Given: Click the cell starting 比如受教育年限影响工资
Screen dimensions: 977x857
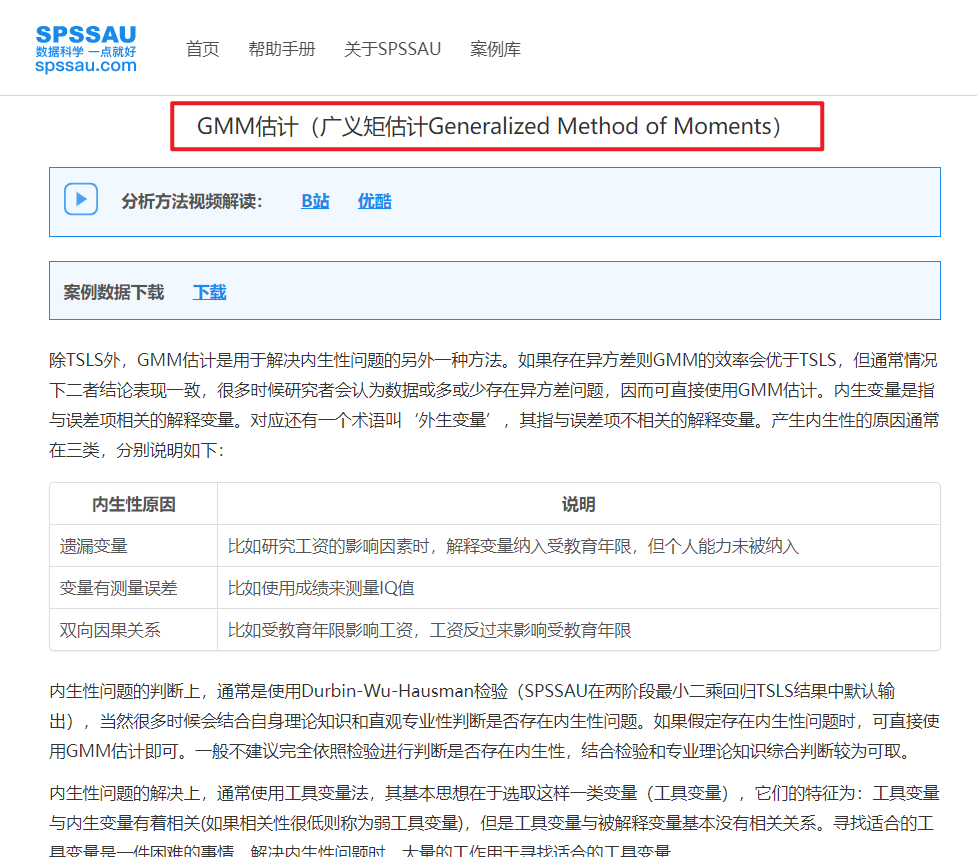Looking at the screenshot, I should [x=578, y=630].
